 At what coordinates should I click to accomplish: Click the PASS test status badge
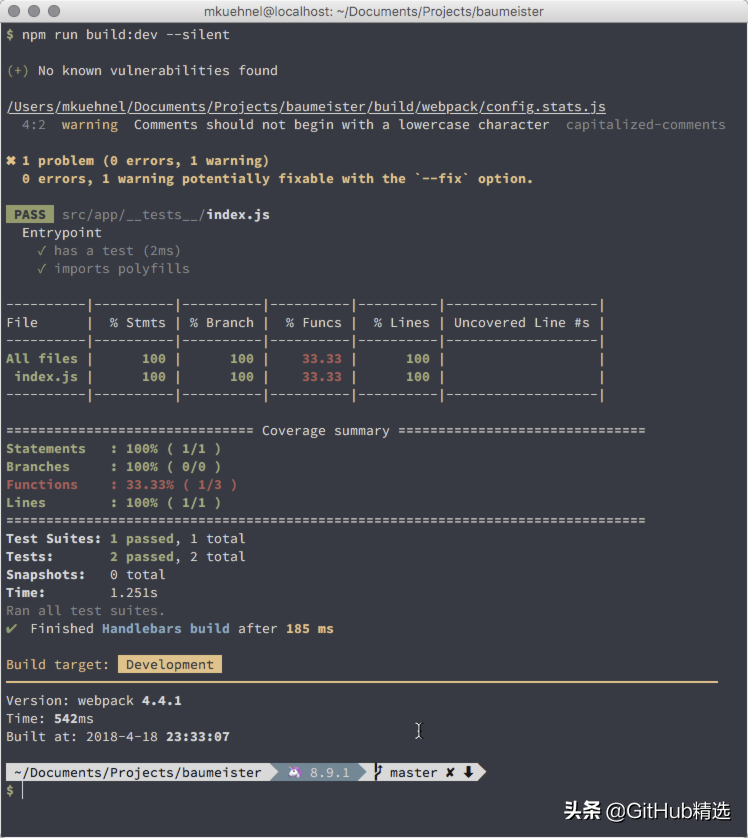[x=30, y=214]
